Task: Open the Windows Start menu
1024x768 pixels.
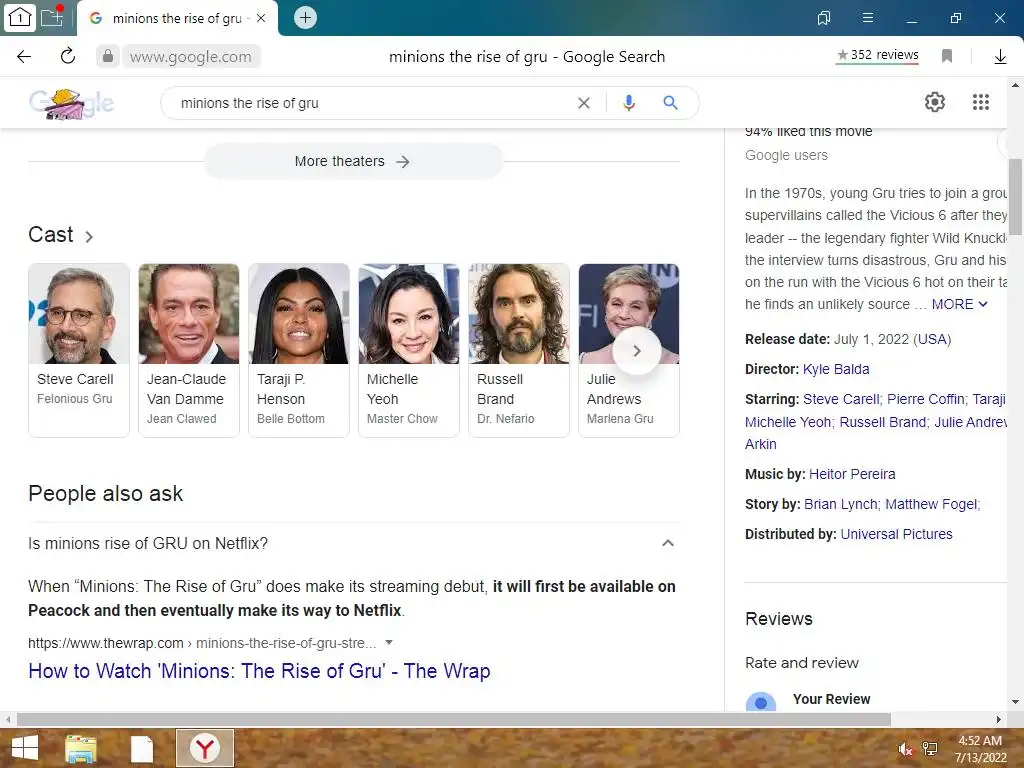Action: point(24,748)
